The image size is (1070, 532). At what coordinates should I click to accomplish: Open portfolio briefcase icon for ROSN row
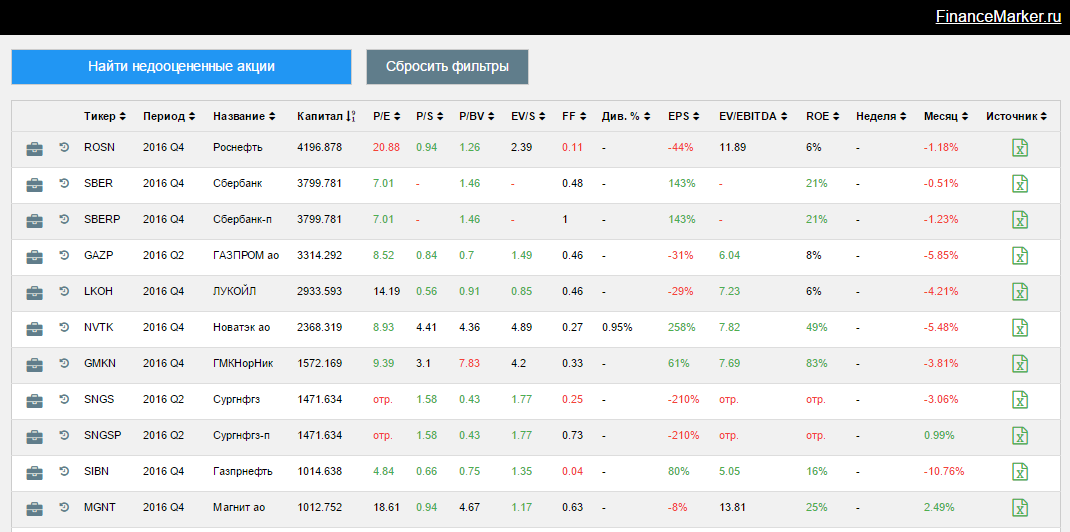click(x=34, y=148)
